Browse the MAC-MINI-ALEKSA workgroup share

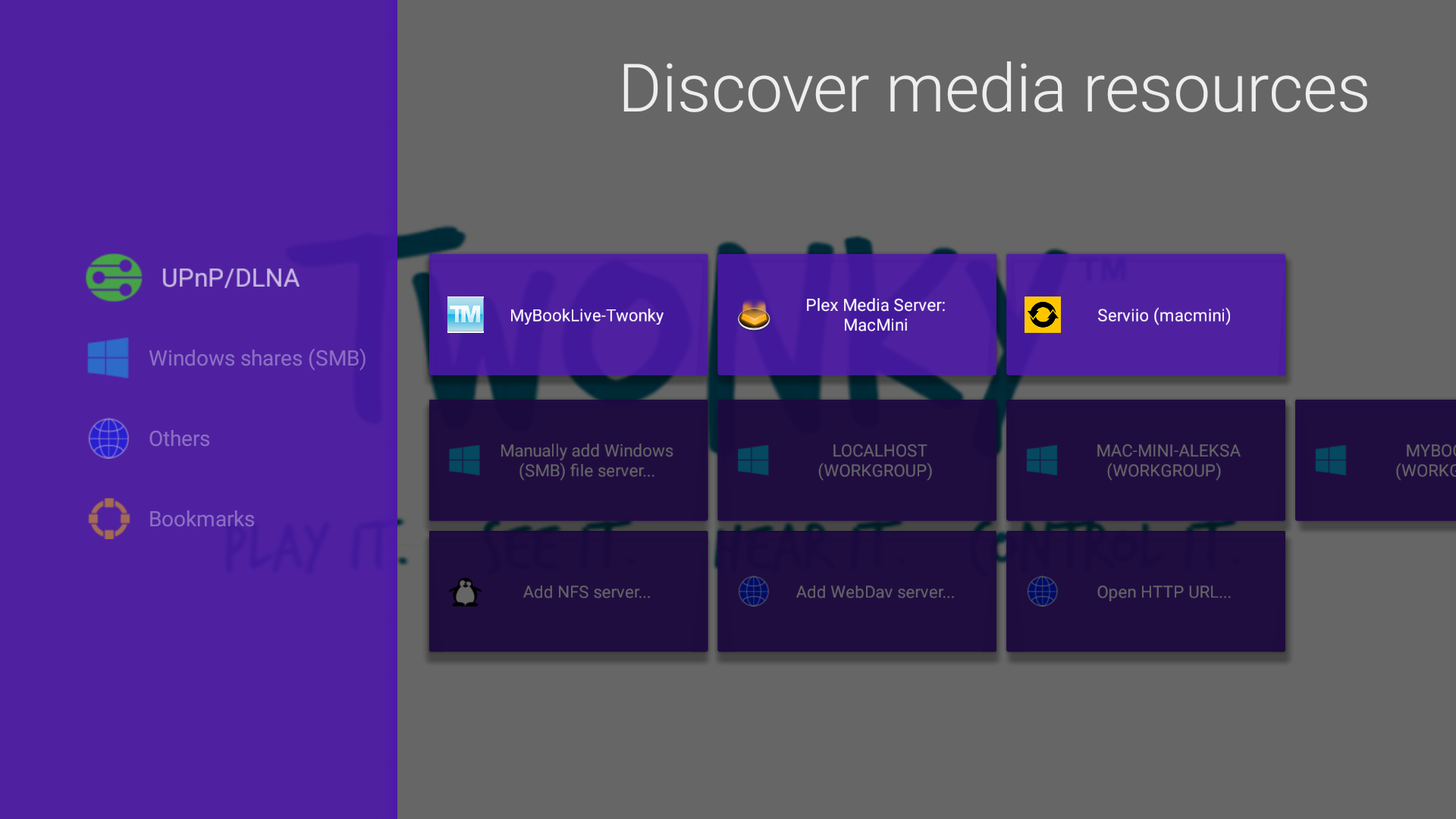1145,460
